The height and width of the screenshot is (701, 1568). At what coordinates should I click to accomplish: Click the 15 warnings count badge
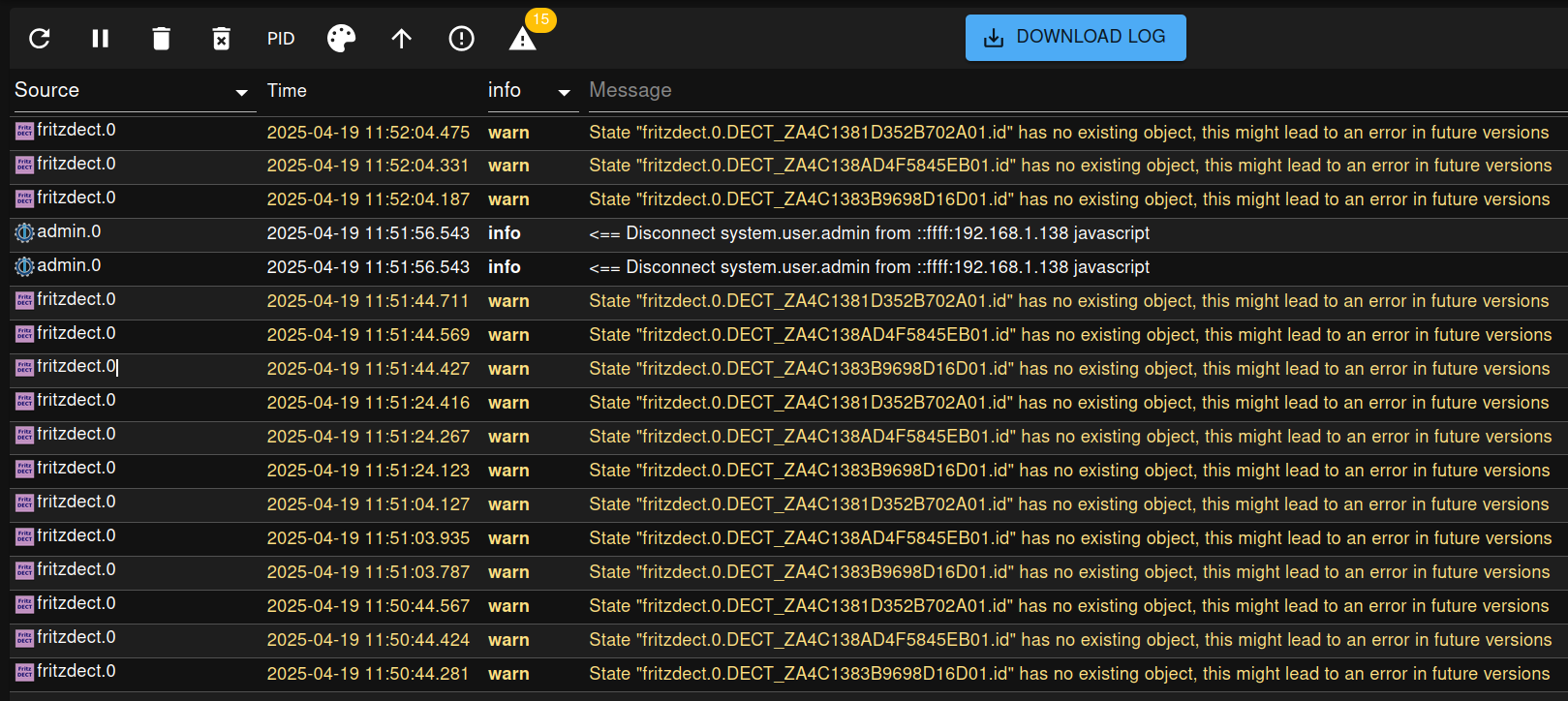[540, 19]
